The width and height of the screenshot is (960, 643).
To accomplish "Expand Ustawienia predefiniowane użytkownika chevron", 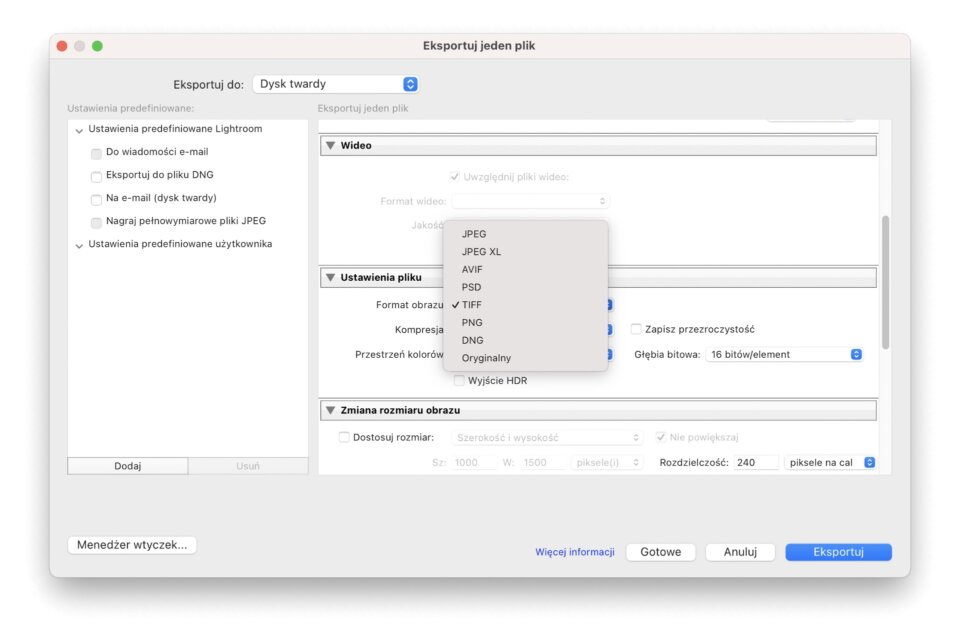I will [x=79, y=245].
